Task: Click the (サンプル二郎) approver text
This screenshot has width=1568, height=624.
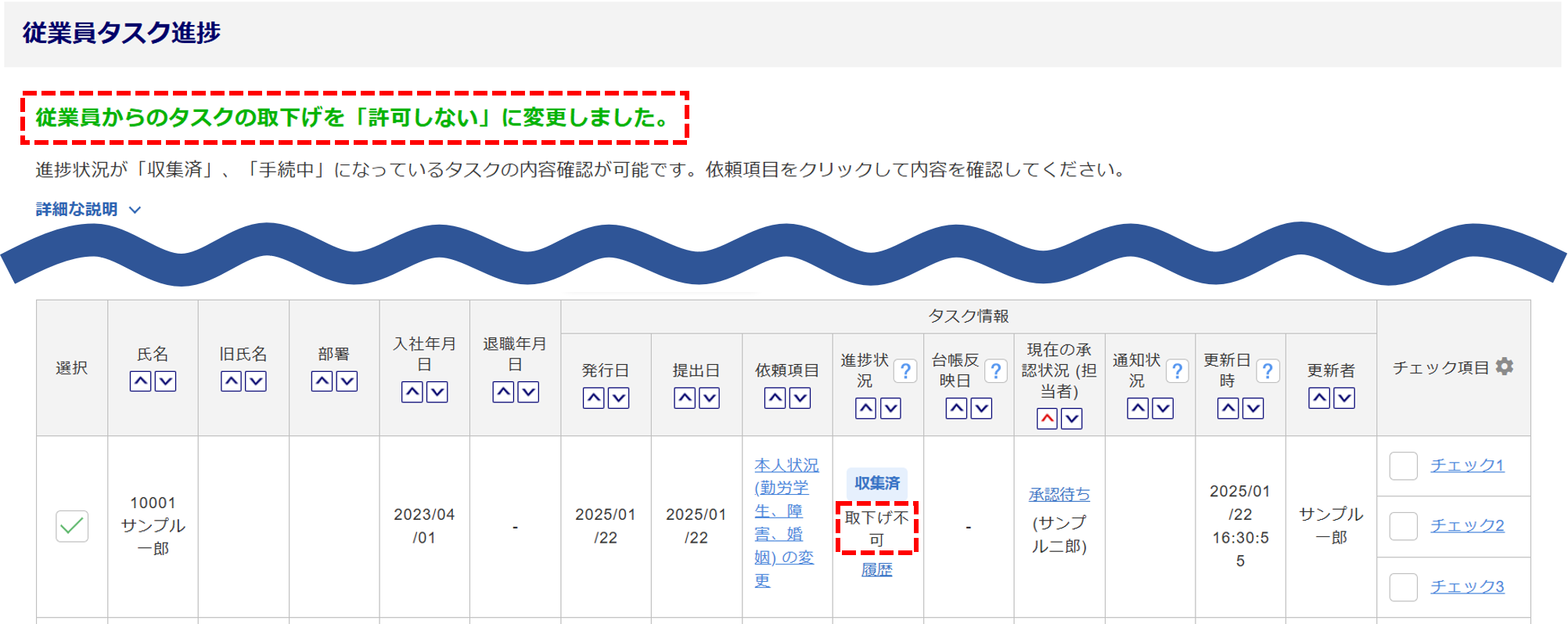Action: click(1059, 534)
